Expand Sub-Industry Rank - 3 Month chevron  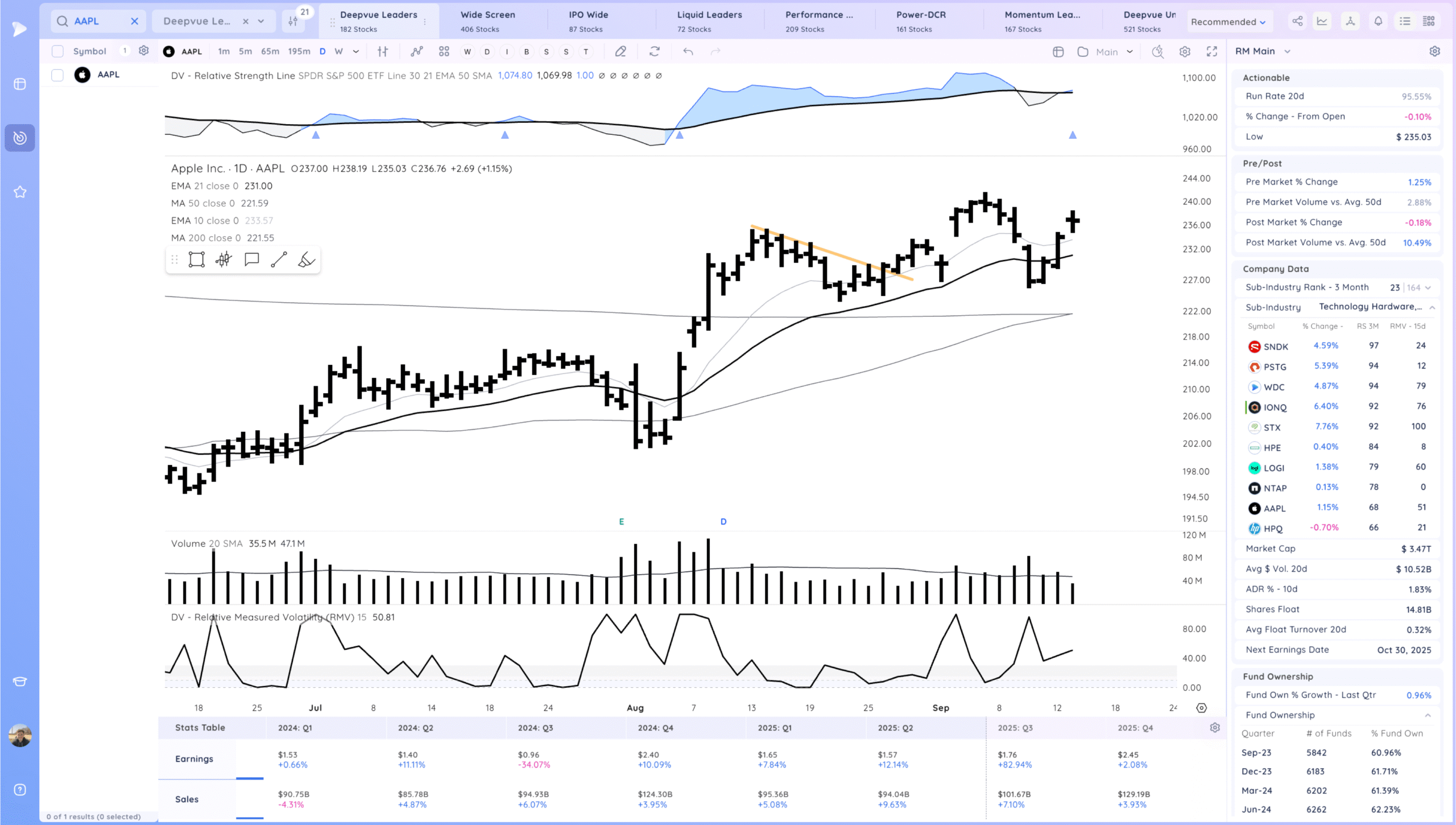click(1428, 287)
